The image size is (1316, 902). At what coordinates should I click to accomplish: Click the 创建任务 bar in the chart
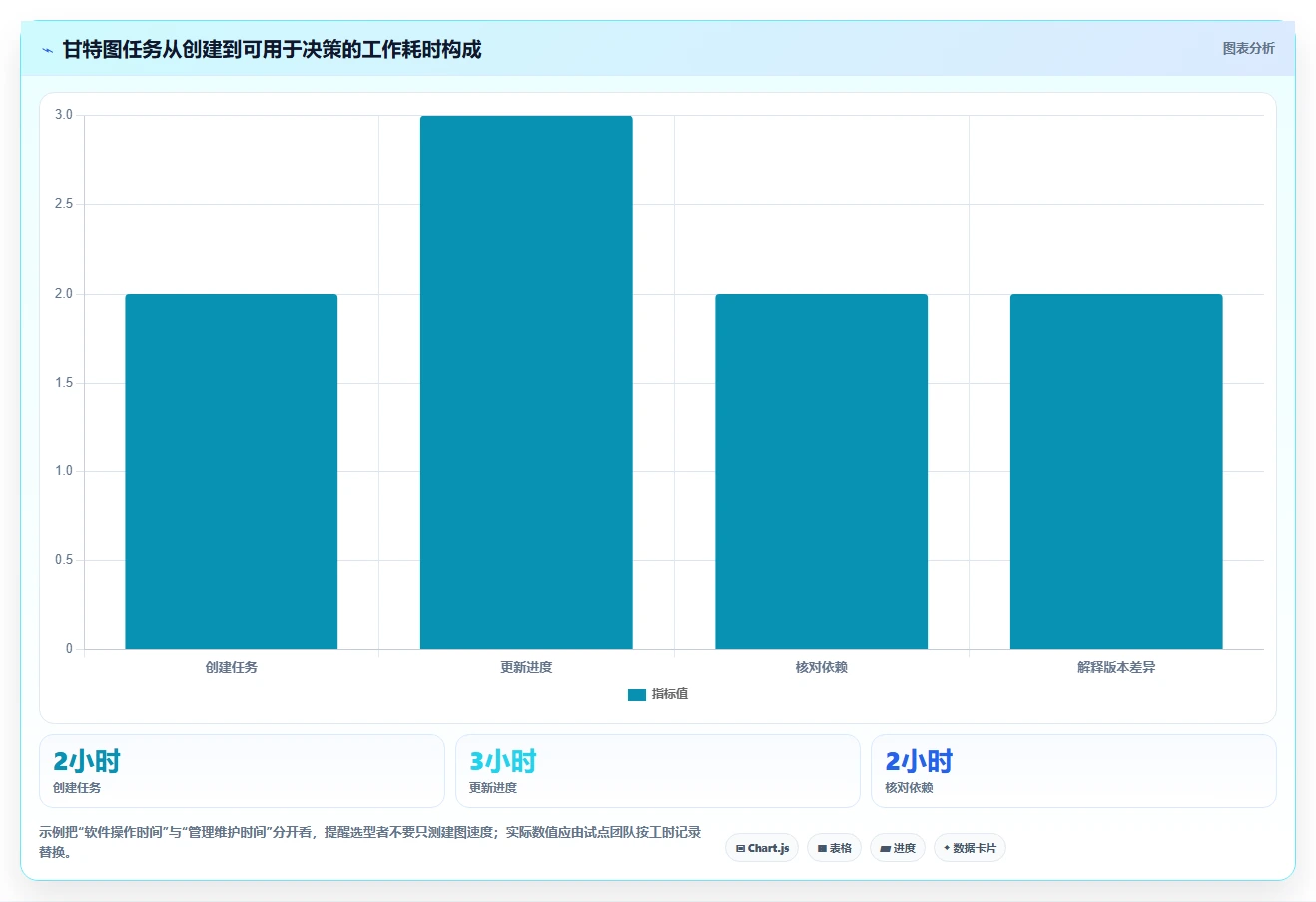click(232, 471)
